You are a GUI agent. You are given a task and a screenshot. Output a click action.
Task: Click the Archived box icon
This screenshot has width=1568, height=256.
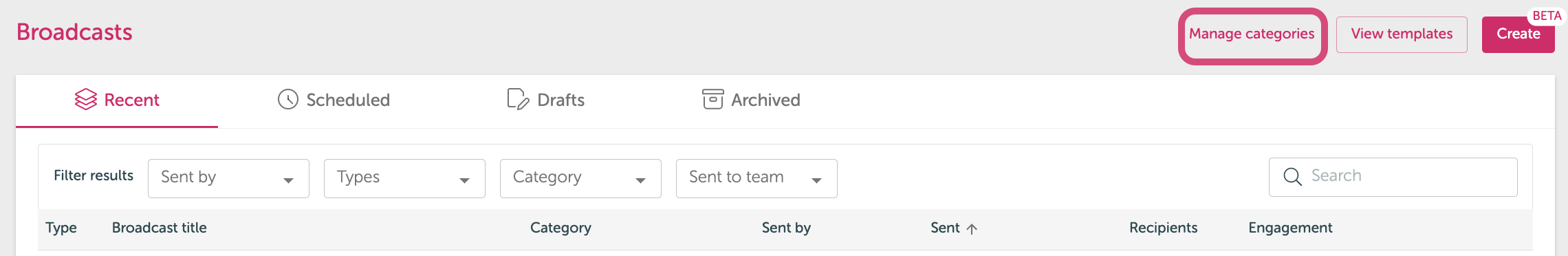coord(713,100)
